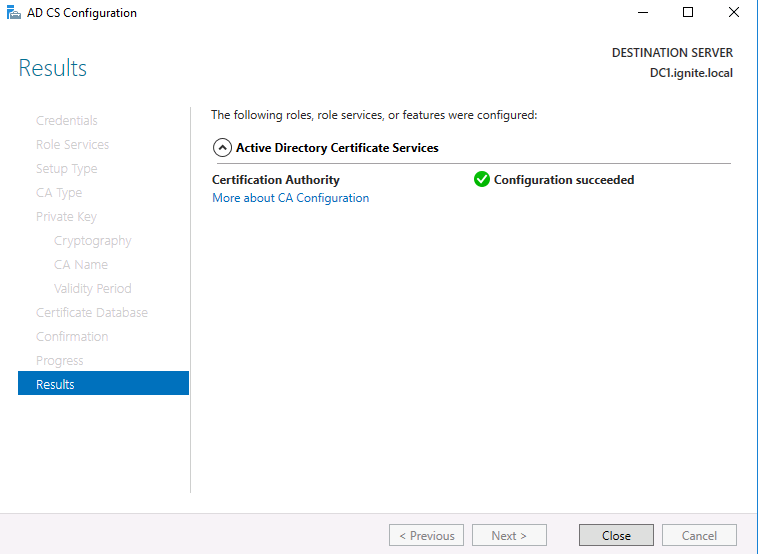758x554 pixels.
Task: Minimize the AD CS Configuration window
Action: pyautogui.click(x=642, y=13)
